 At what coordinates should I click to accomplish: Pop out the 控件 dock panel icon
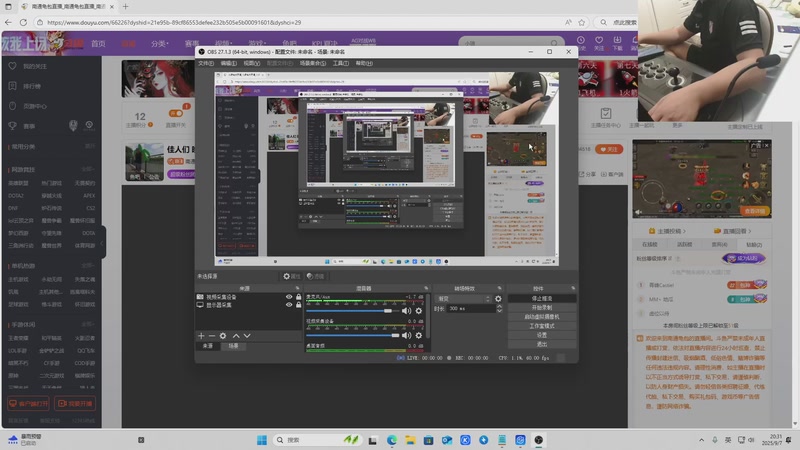coord(573,288)
